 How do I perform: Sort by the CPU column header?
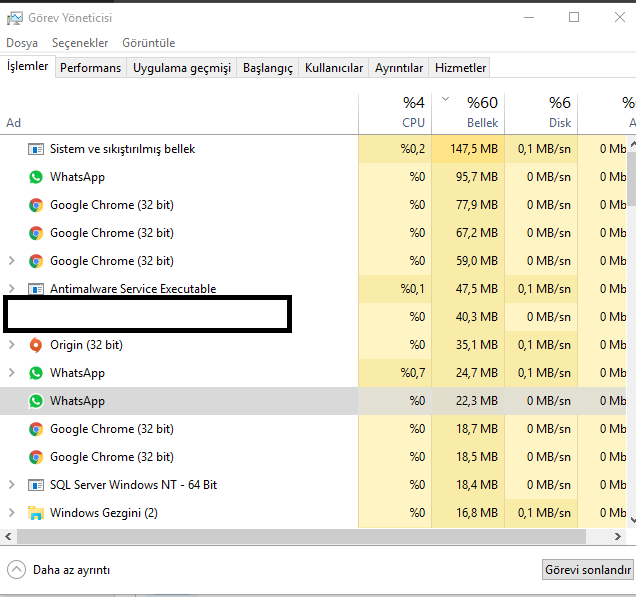pyautogui.click(x=413, y=112)
